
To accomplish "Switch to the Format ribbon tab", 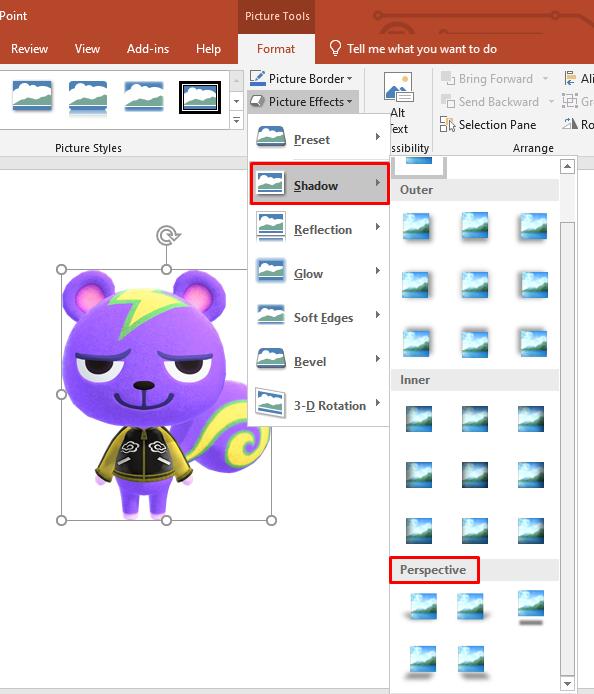I will click(276, 49).
